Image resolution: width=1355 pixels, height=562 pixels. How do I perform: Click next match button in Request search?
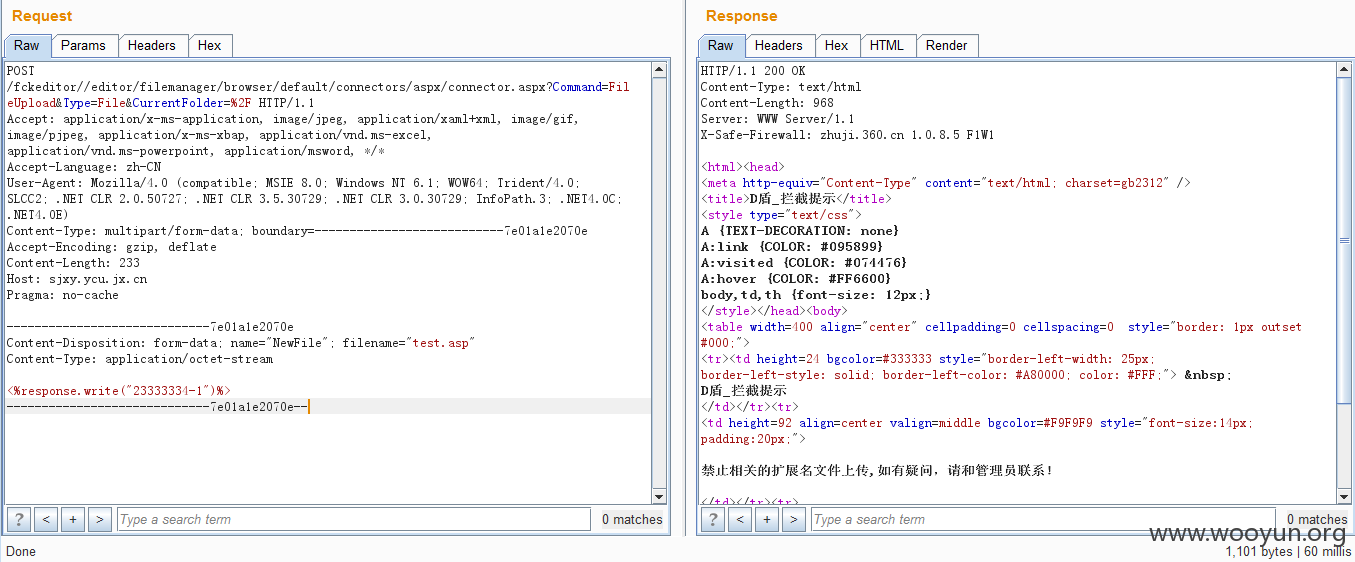click(99, 519)
